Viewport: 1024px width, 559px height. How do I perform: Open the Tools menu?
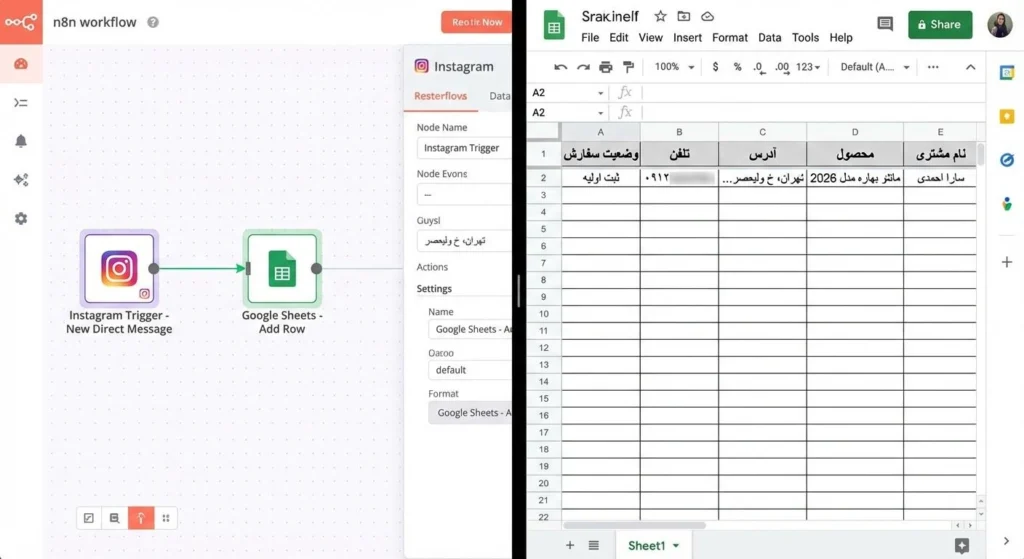point(805,38)
